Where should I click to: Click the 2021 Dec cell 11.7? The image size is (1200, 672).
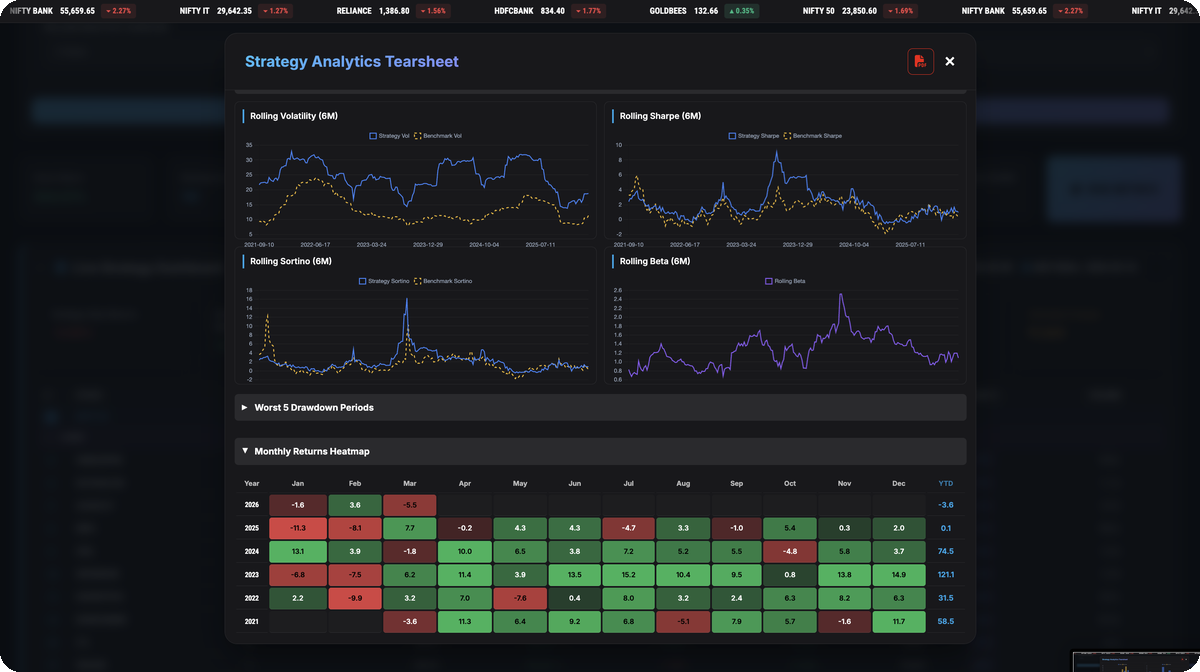(x=898, y=621)
